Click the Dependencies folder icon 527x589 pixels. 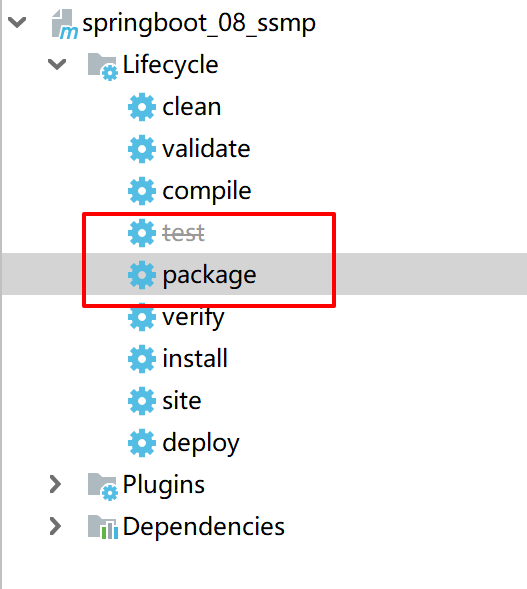tap(102, 527)
